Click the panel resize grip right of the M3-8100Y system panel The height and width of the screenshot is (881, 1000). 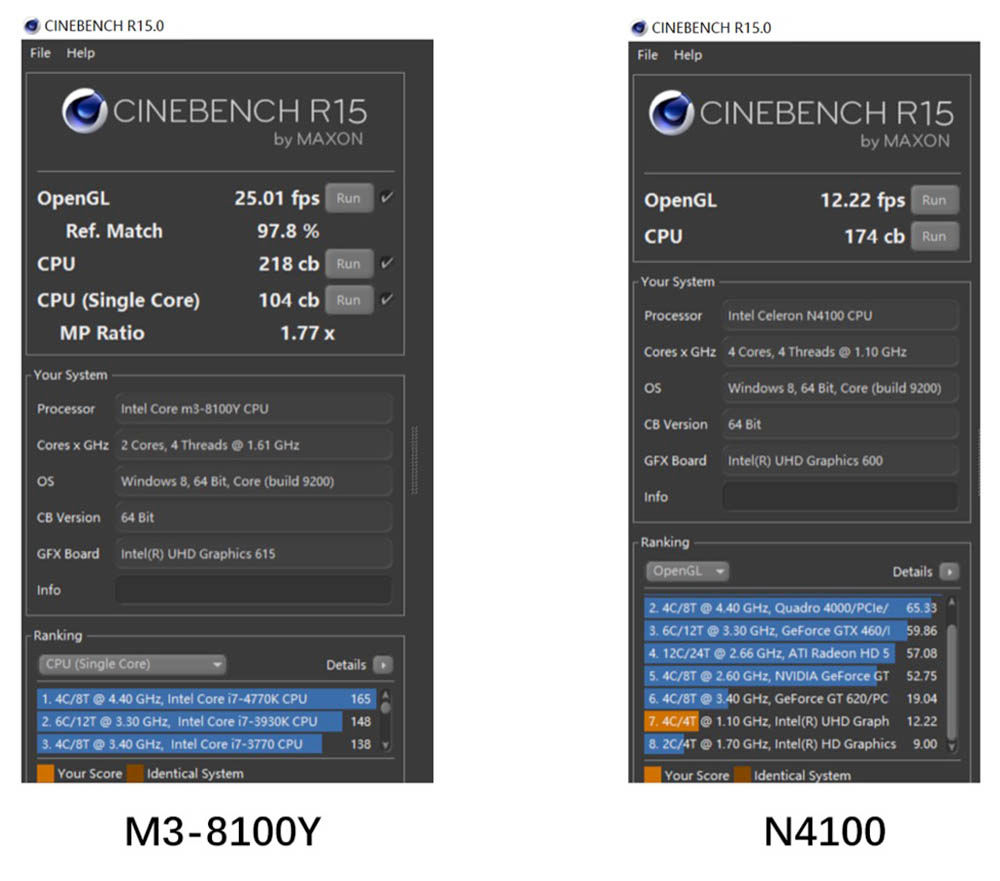pyautogui.click(x=415, y=461)
